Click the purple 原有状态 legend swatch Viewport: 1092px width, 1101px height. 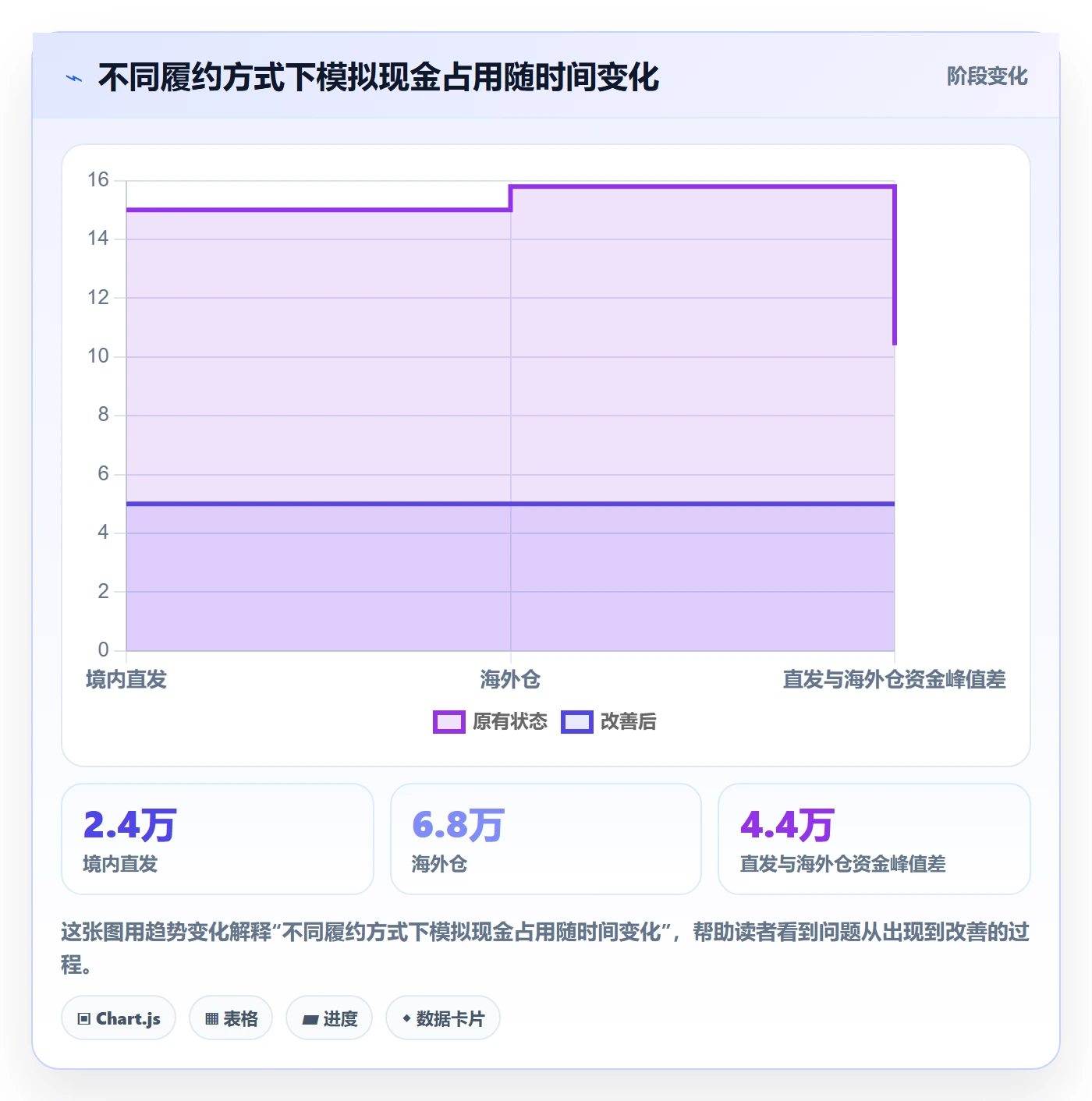[x=449, y=722]
